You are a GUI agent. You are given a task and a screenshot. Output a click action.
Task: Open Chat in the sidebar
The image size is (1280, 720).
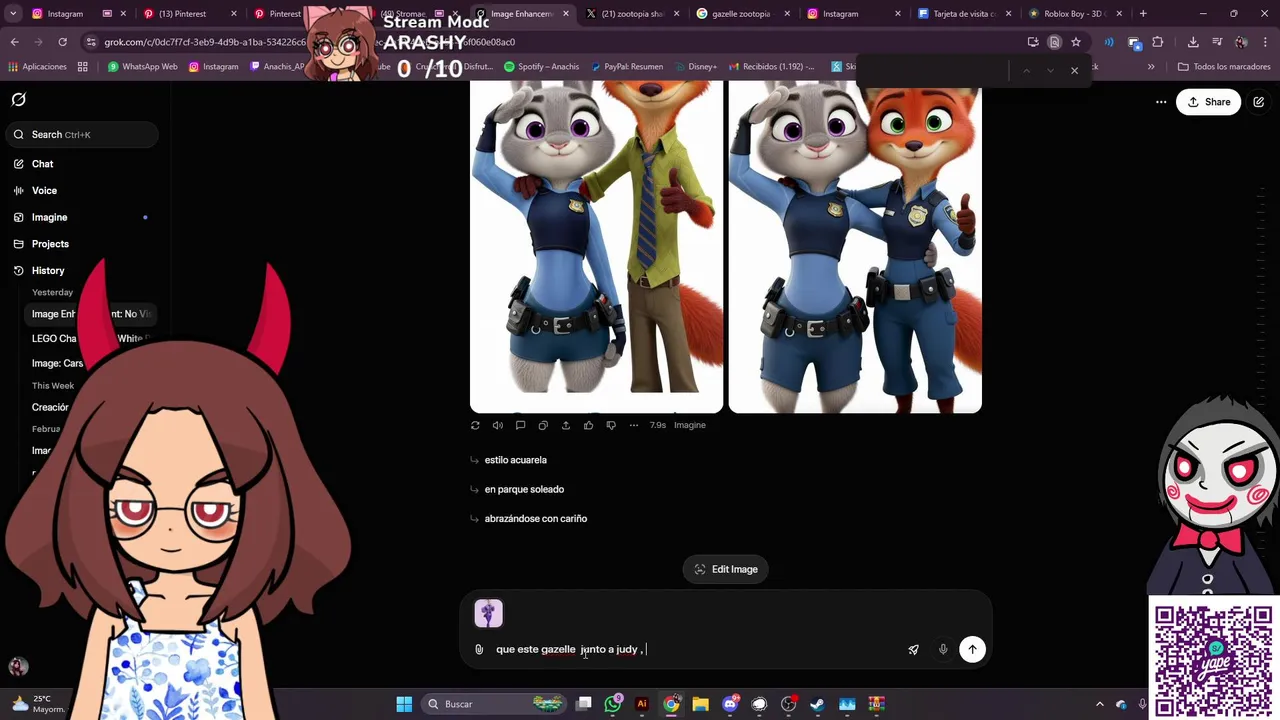click(x=42, y=164)
